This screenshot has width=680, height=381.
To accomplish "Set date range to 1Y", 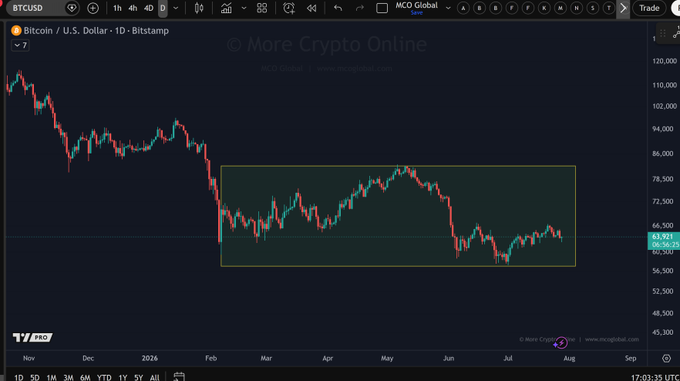I will (x=123, y=378).
